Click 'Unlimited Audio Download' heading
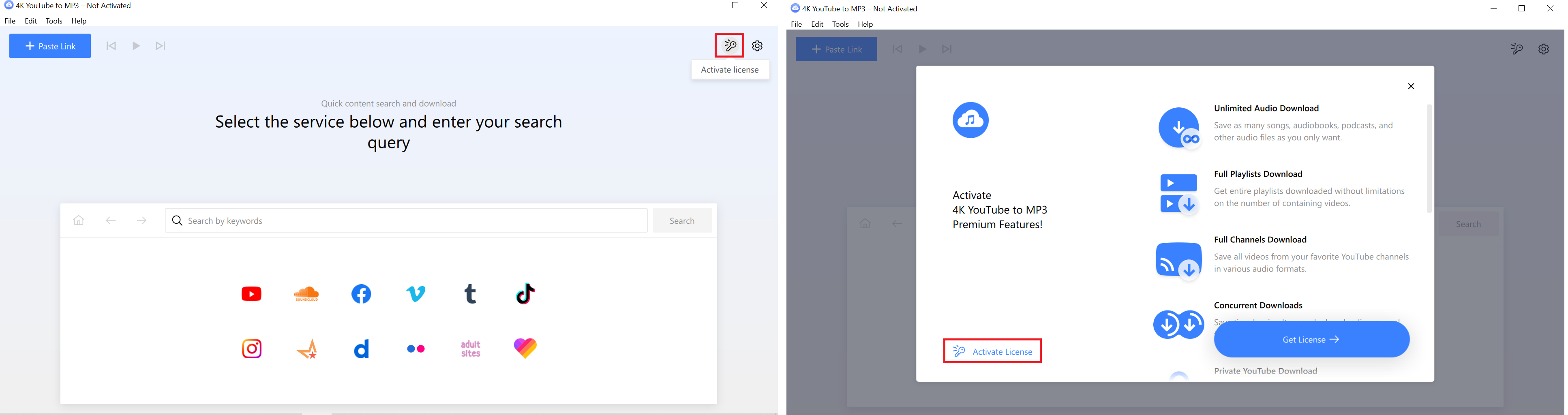The width and height of the screenshot is (1568, 415). click(x=1266, y=108)
